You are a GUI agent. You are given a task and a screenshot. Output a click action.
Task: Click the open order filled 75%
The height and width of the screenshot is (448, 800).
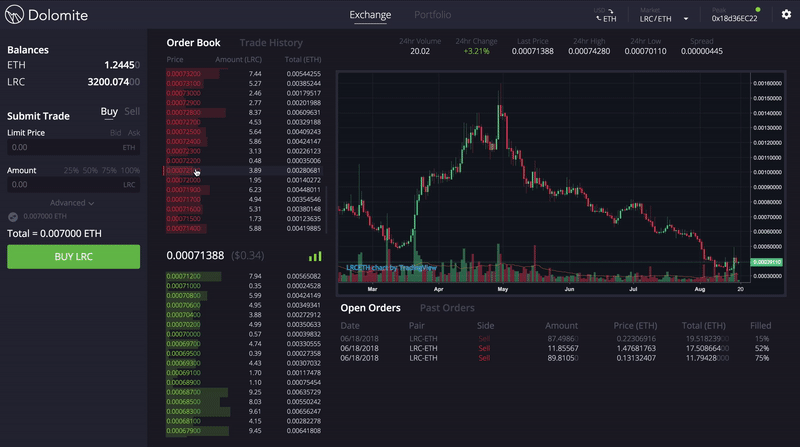pos(556,358)
